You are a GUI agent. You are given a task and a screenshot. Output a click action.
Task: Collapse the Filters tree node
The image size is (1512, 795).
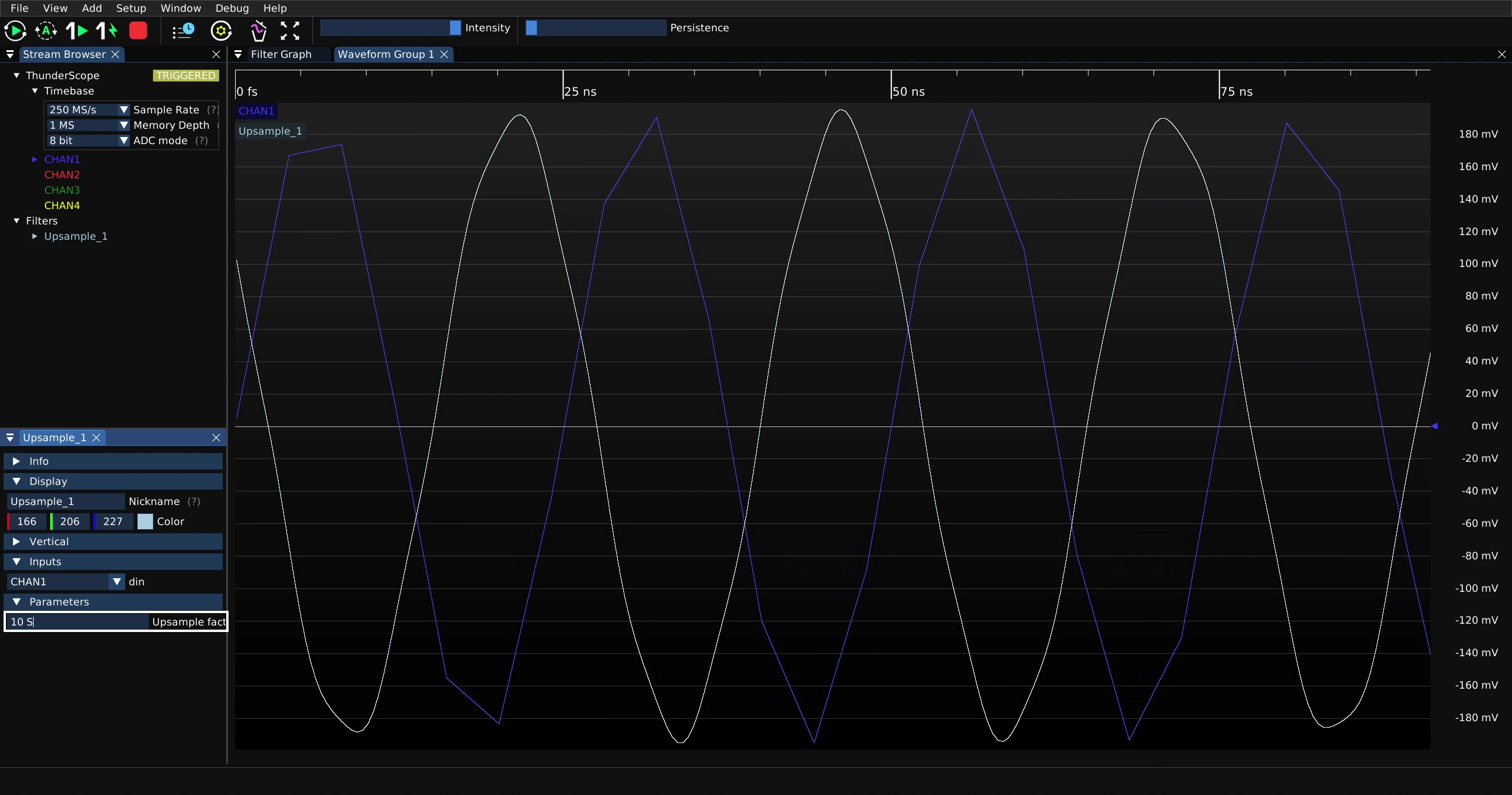click(17, 221)
